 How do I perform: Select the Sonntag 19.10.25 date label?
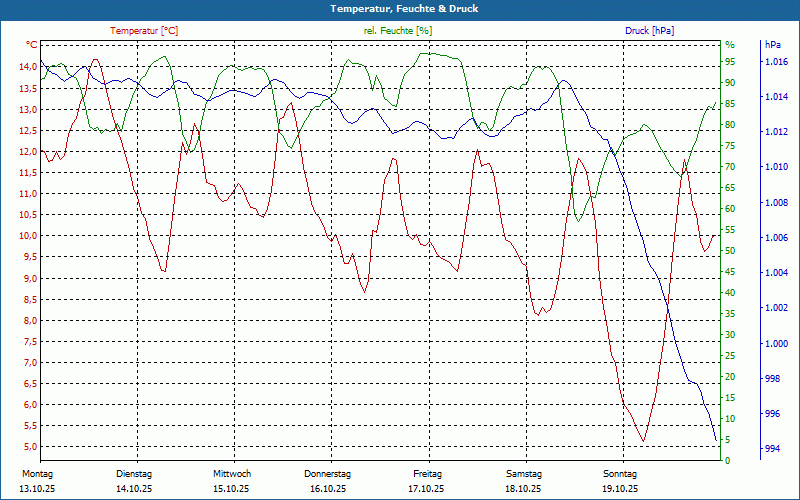[620, 481]
